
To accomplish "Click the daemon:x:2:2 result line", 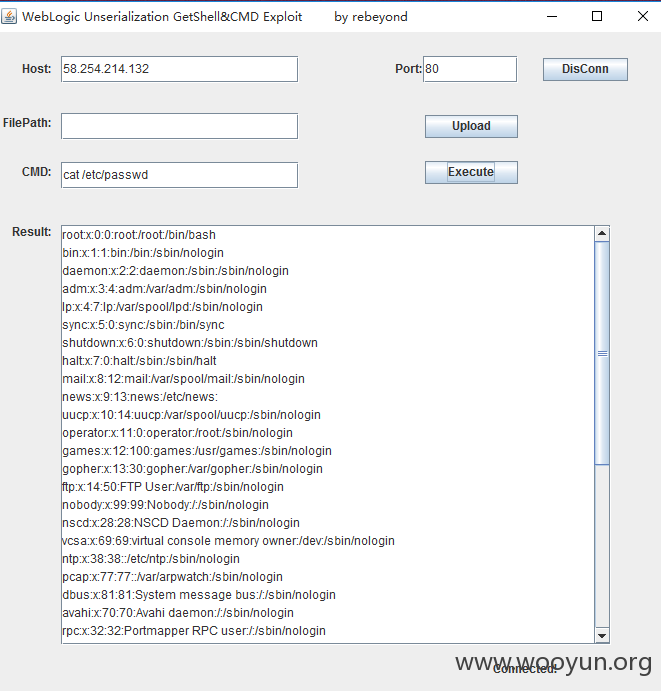I will (x=175, y=271).
